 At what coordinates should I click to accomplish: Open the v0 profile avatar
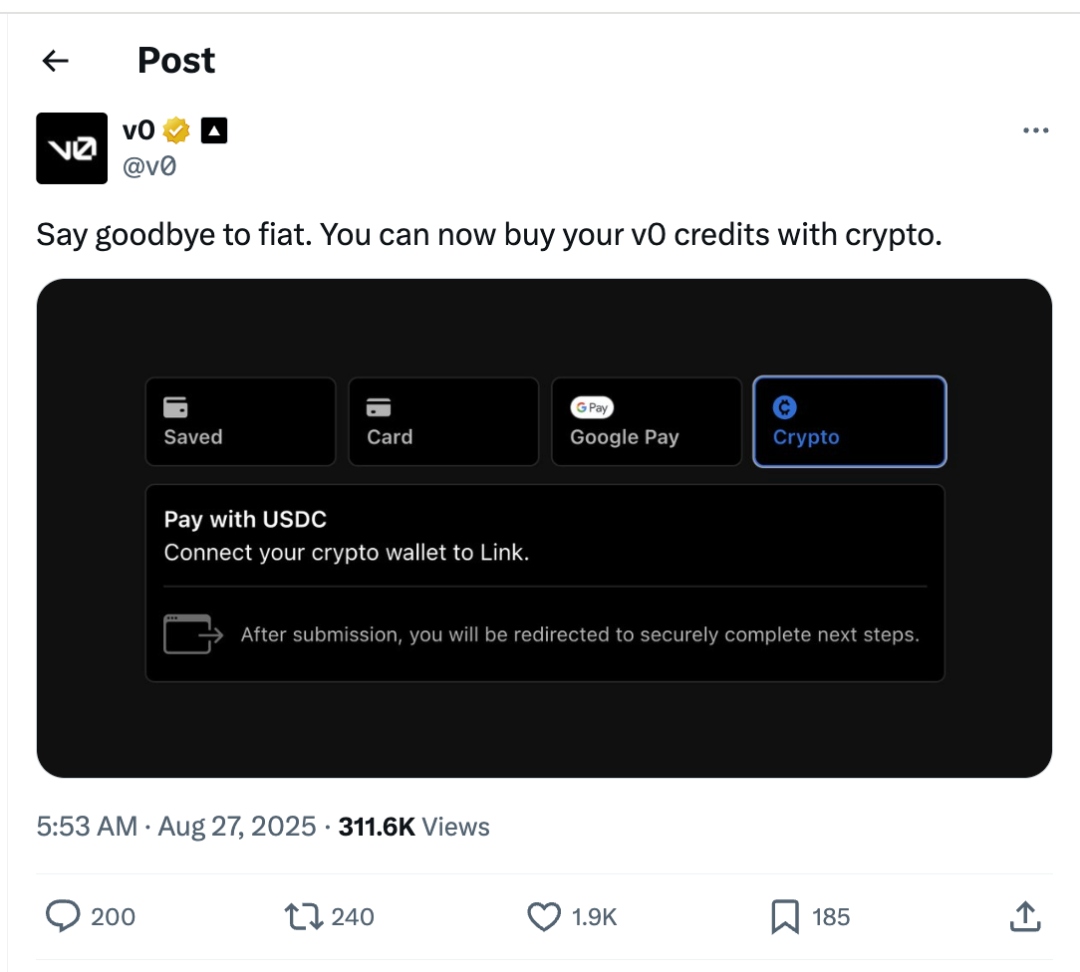72,148
